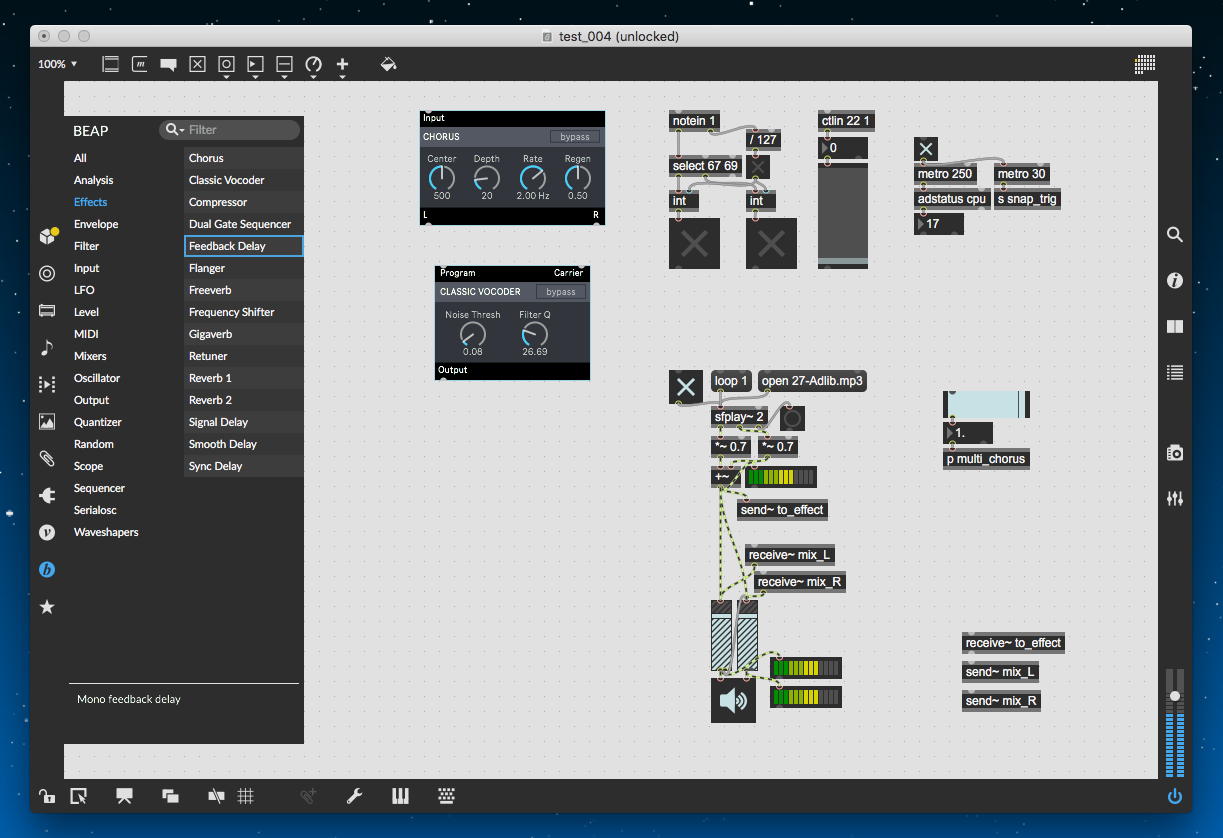Adjust the master volume slider at bottom right
The height and width of the screenshot is (838, 1223).
[x=1175, y=695]
